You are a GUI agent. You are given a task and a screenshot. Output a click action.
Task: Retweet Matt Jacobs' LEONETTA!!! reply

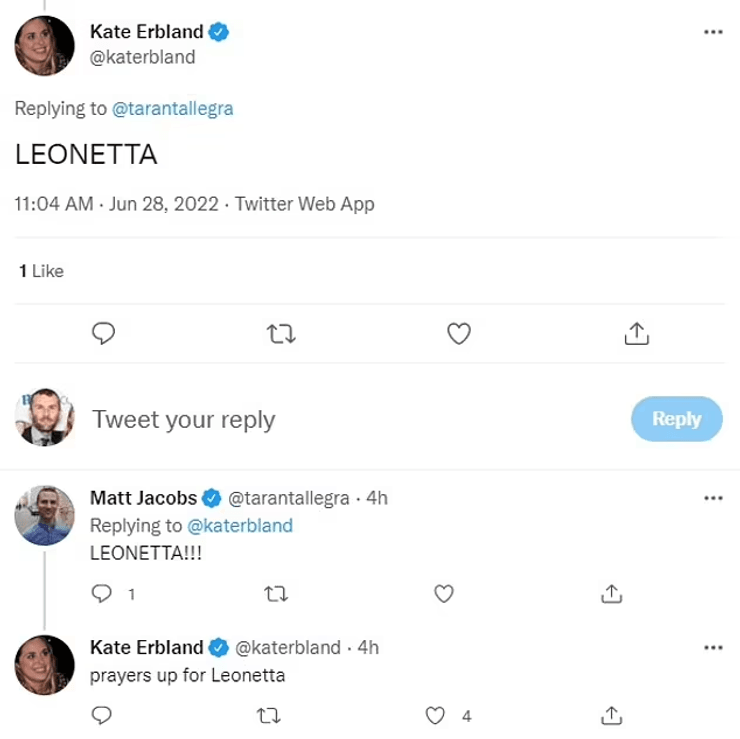click(x=275, y=594)
